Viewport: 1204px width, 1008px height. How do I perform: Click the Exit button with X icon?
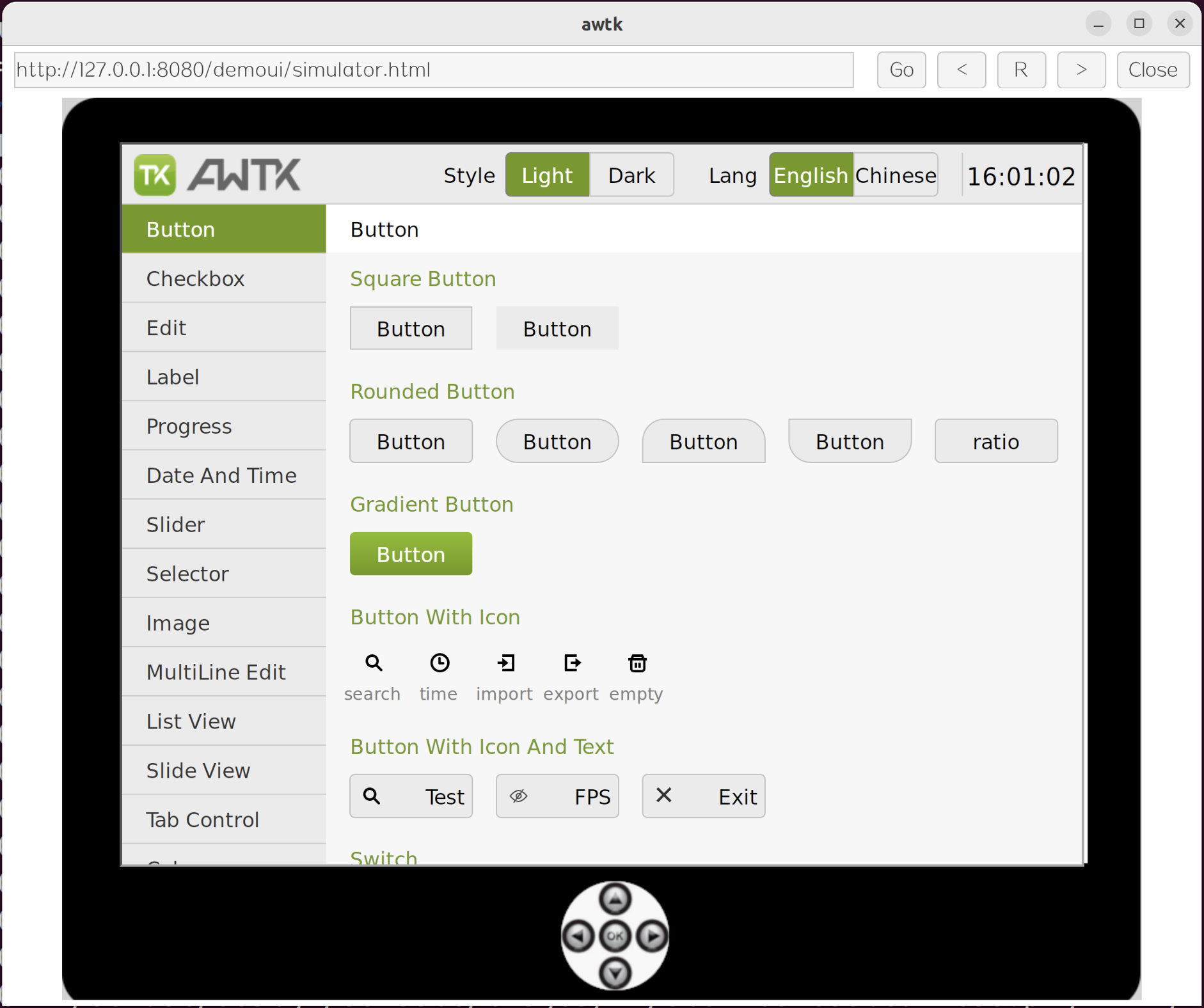[x=704, y=796]
